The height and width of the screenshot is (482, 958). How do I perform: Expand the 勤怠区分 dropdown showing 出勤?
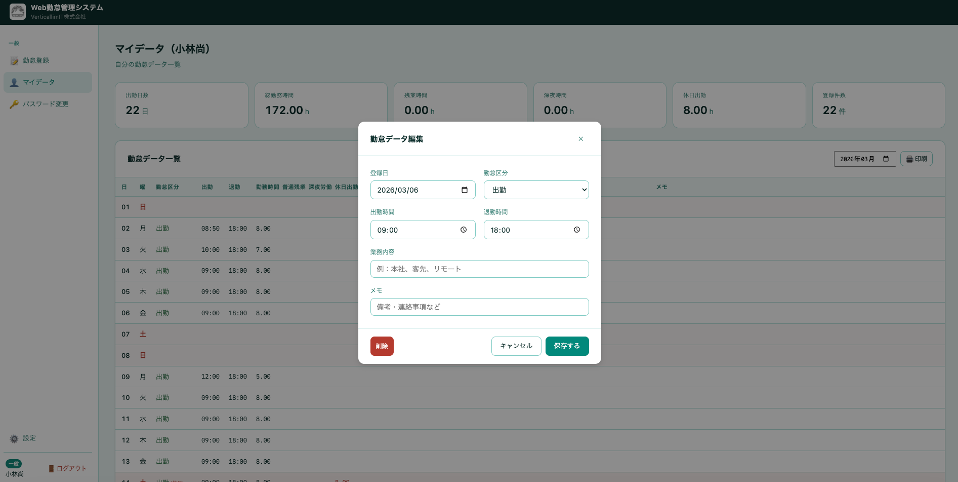(x=536, y=190)
